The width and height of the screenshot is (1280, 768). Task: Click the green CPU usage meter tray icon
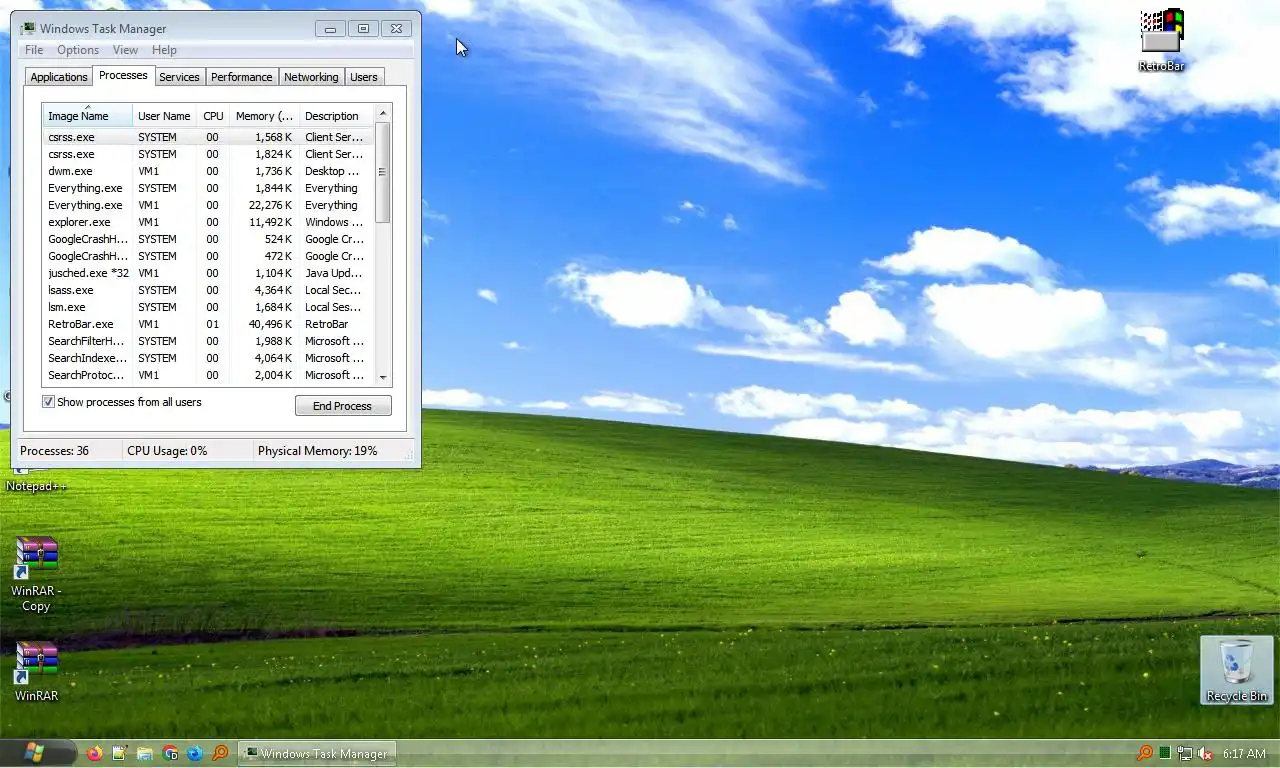[1165, 753]
